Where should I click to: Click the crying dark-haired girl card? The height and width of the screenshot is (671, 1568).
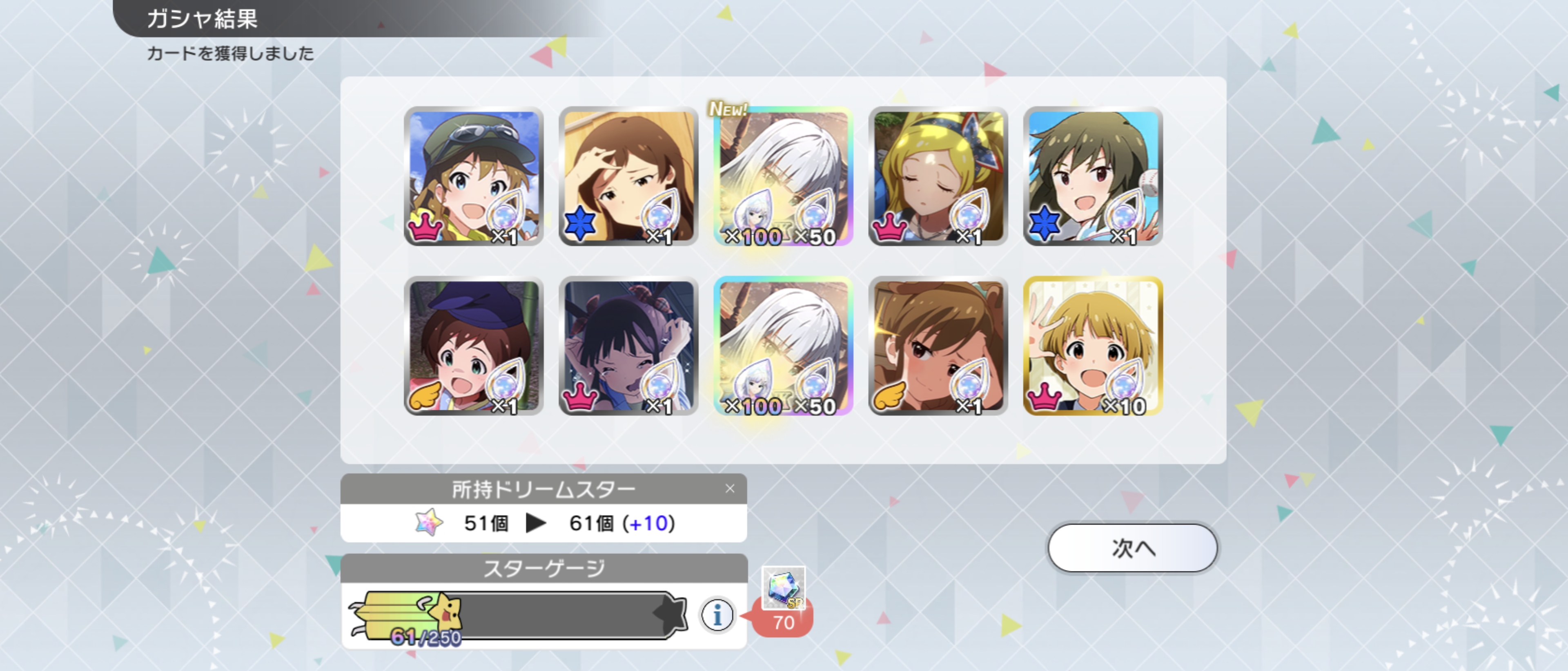click(x=628, y=346)
